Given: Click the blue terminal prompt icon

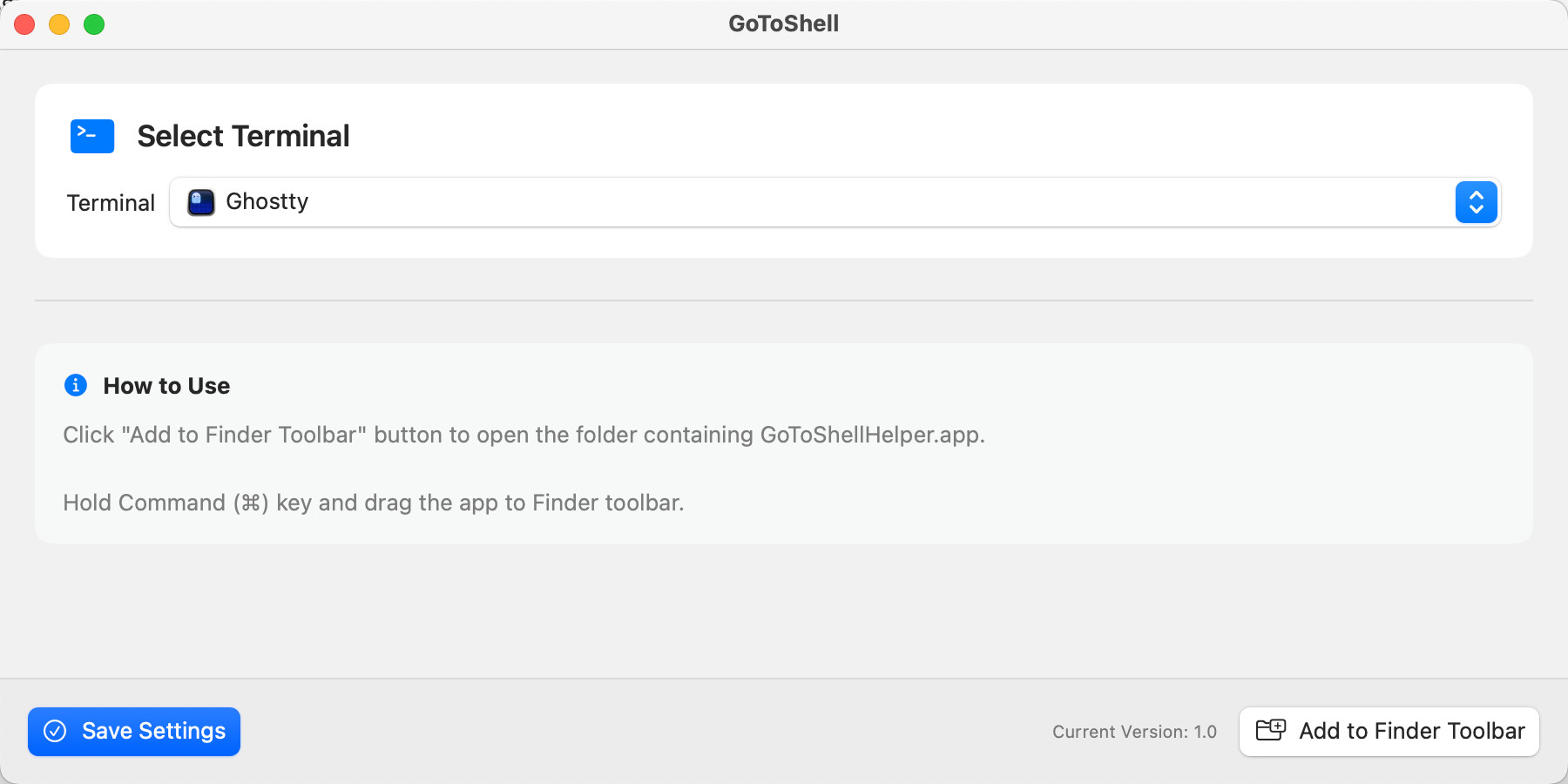Looking at the screenshot, I should [x=92, y=136].
